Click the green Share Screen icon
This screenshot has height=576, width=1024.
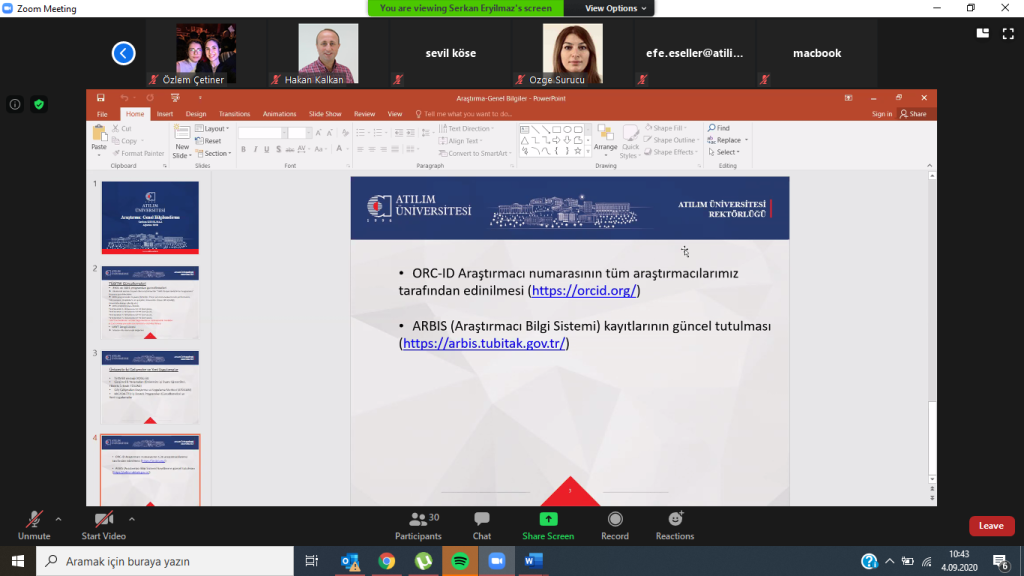pyautogui.click(x=548, y=520)
